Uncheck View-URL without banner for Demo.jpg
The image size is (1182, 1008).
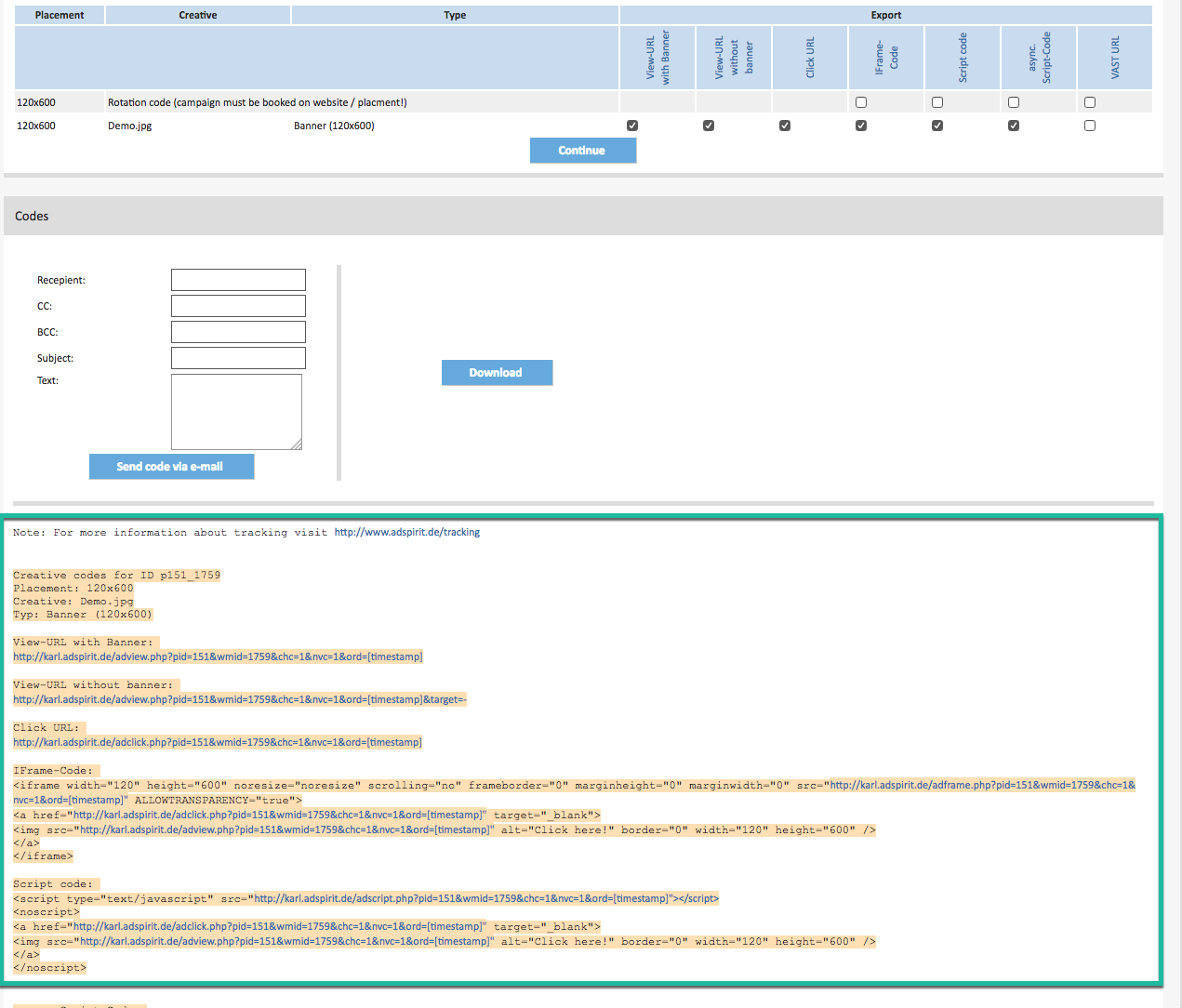(709, 126)
